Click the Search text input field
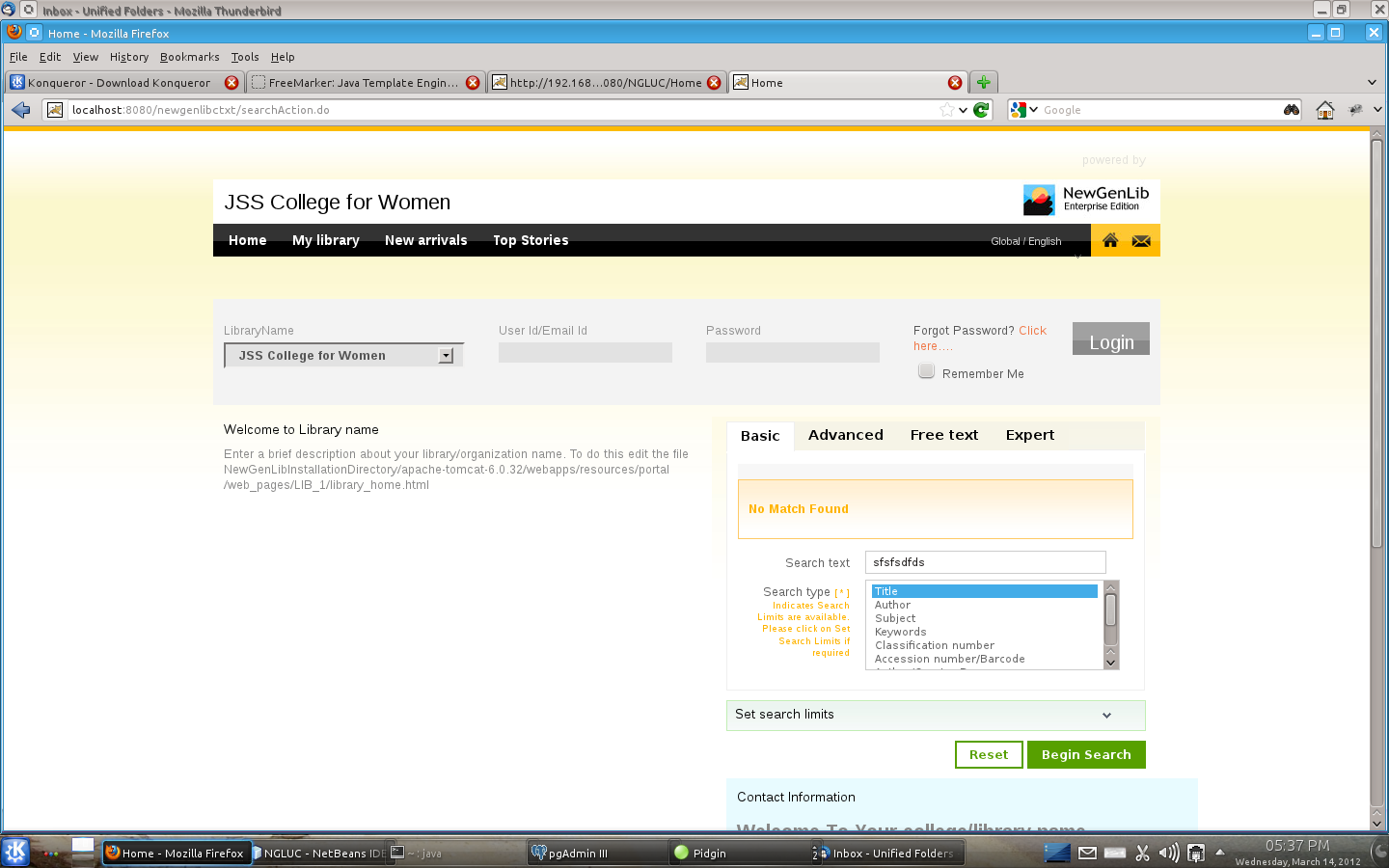This screenshot has width=1389, height=868. point(984,562)
